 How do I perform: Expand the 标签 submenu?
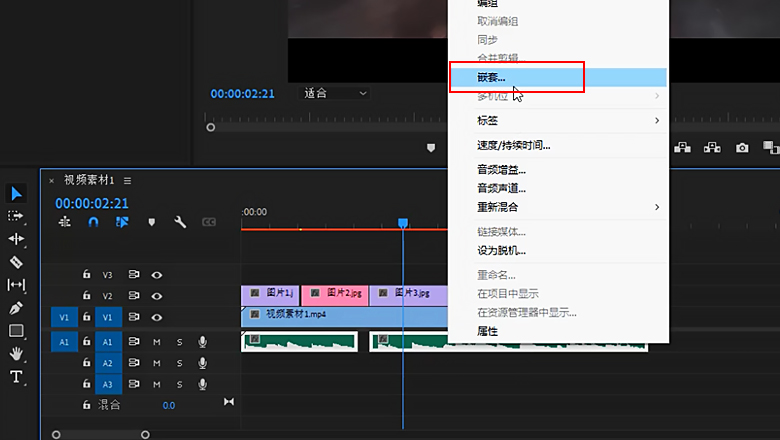click(566, 121)
